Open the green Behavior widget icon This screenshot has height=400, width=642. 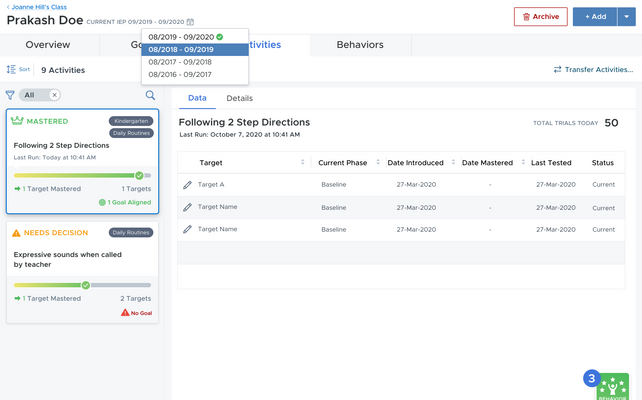tap(611, 386)
